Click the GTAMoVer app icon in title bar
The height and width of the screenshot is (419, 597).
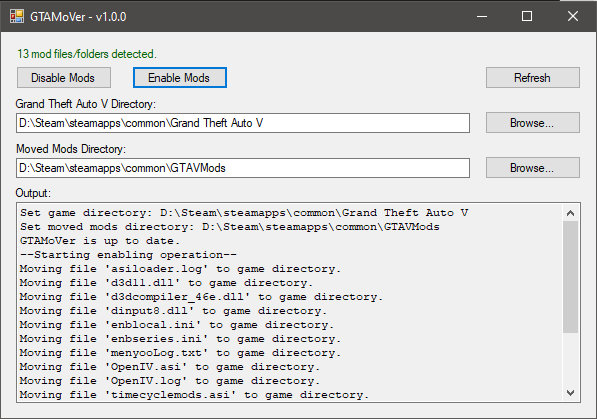pos(17,16)
